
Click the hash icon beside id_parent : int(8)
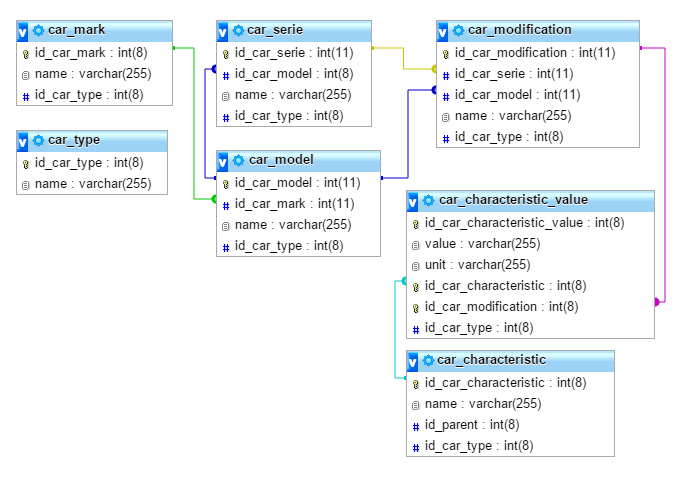pos(416,427)
